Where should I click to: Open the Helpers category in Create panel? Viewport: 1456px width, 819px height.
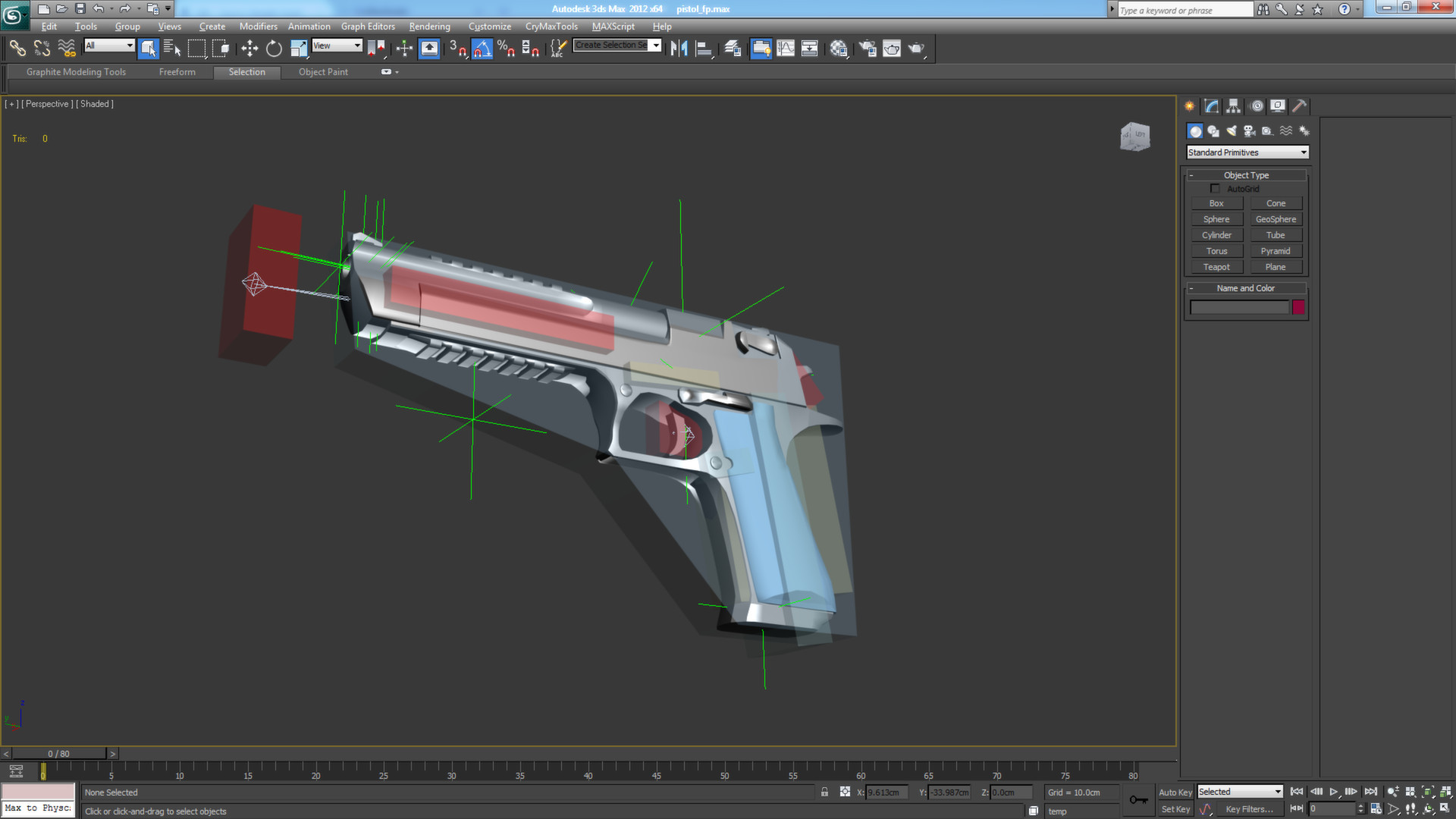pyautogui.click(x=1267, y=130)
